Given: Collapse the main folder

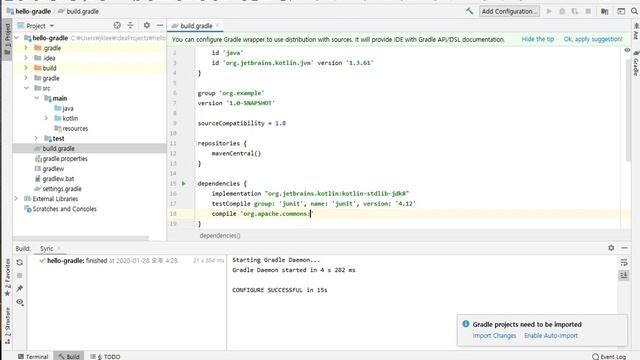Looking at the screenshot, I should click(x=36, y=98).
